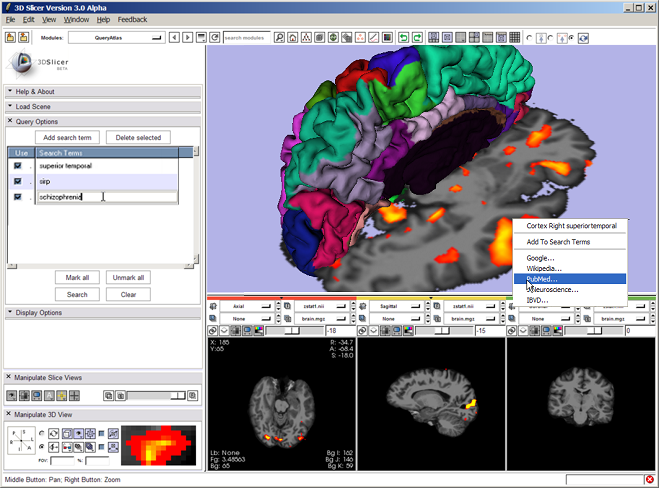Viewport: 659px width, 488px height.
Task: Toggle the 'schizophrenia' search term checkbox
Action: coord(18,197)
